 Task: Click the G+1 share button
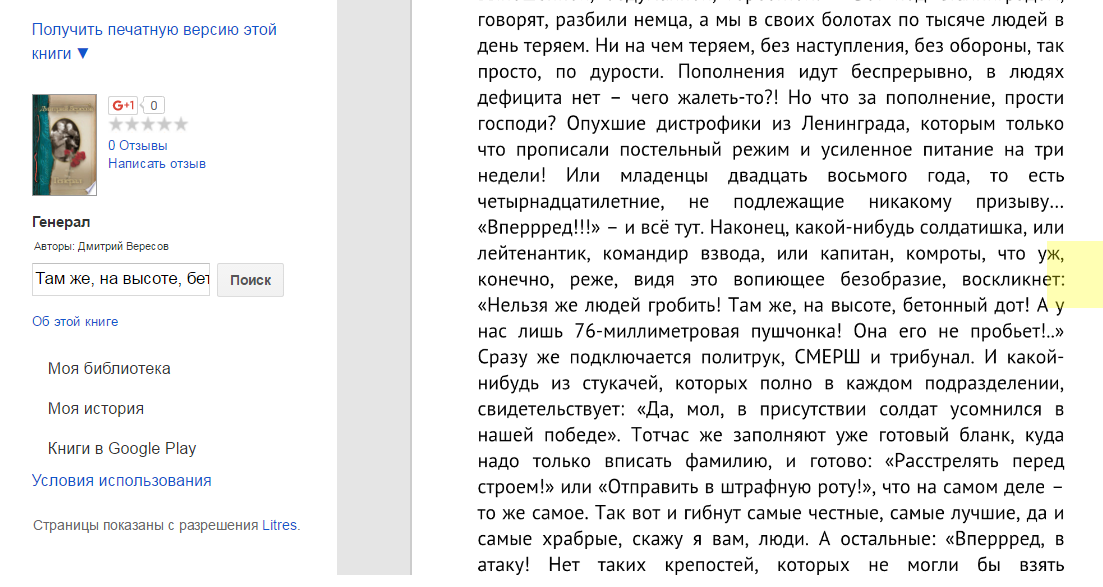tap(123, 106)
